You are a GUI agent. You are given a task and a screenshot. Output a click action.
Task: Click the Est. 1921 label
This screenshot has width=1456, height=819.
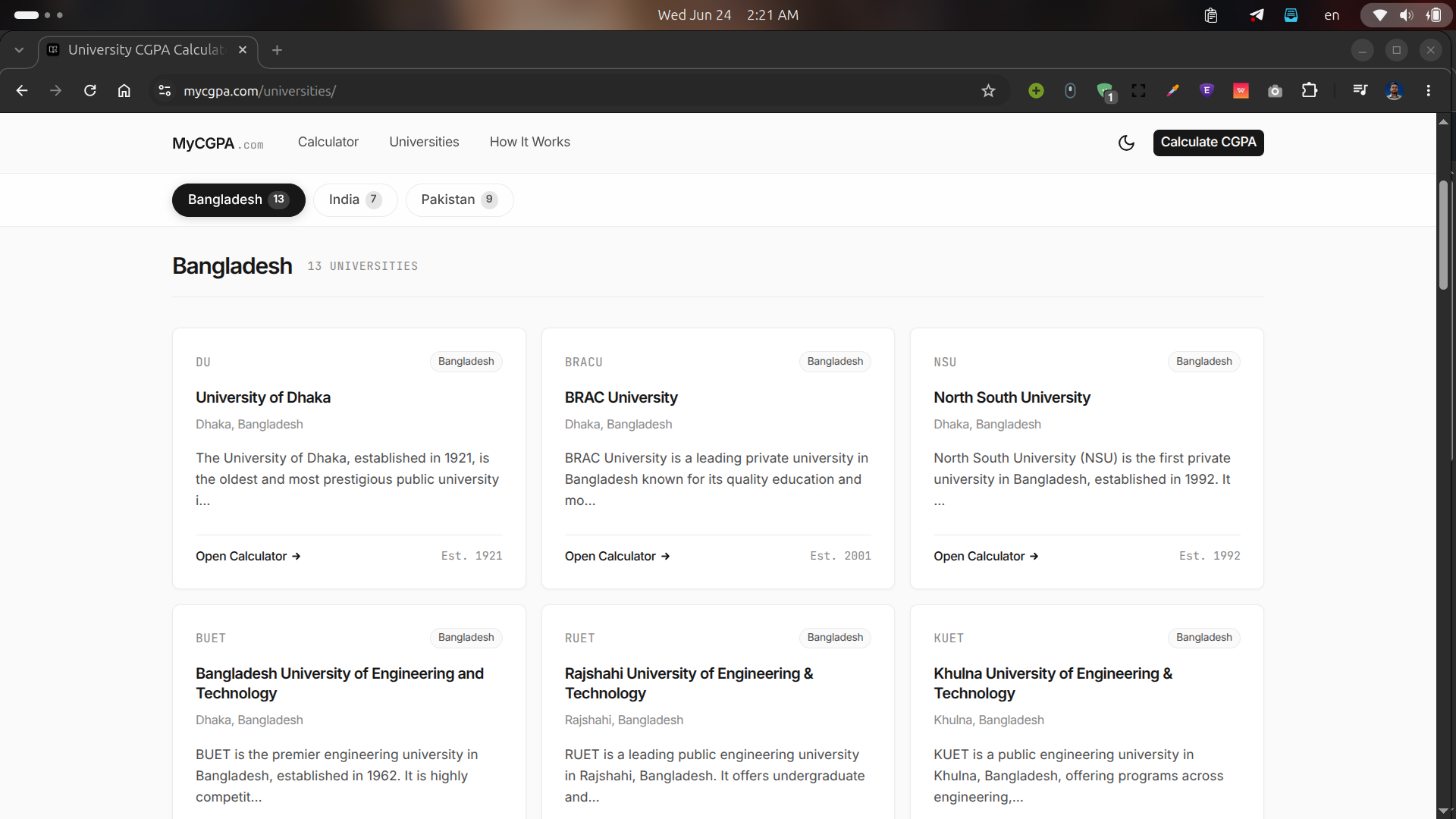coord(472,556)
